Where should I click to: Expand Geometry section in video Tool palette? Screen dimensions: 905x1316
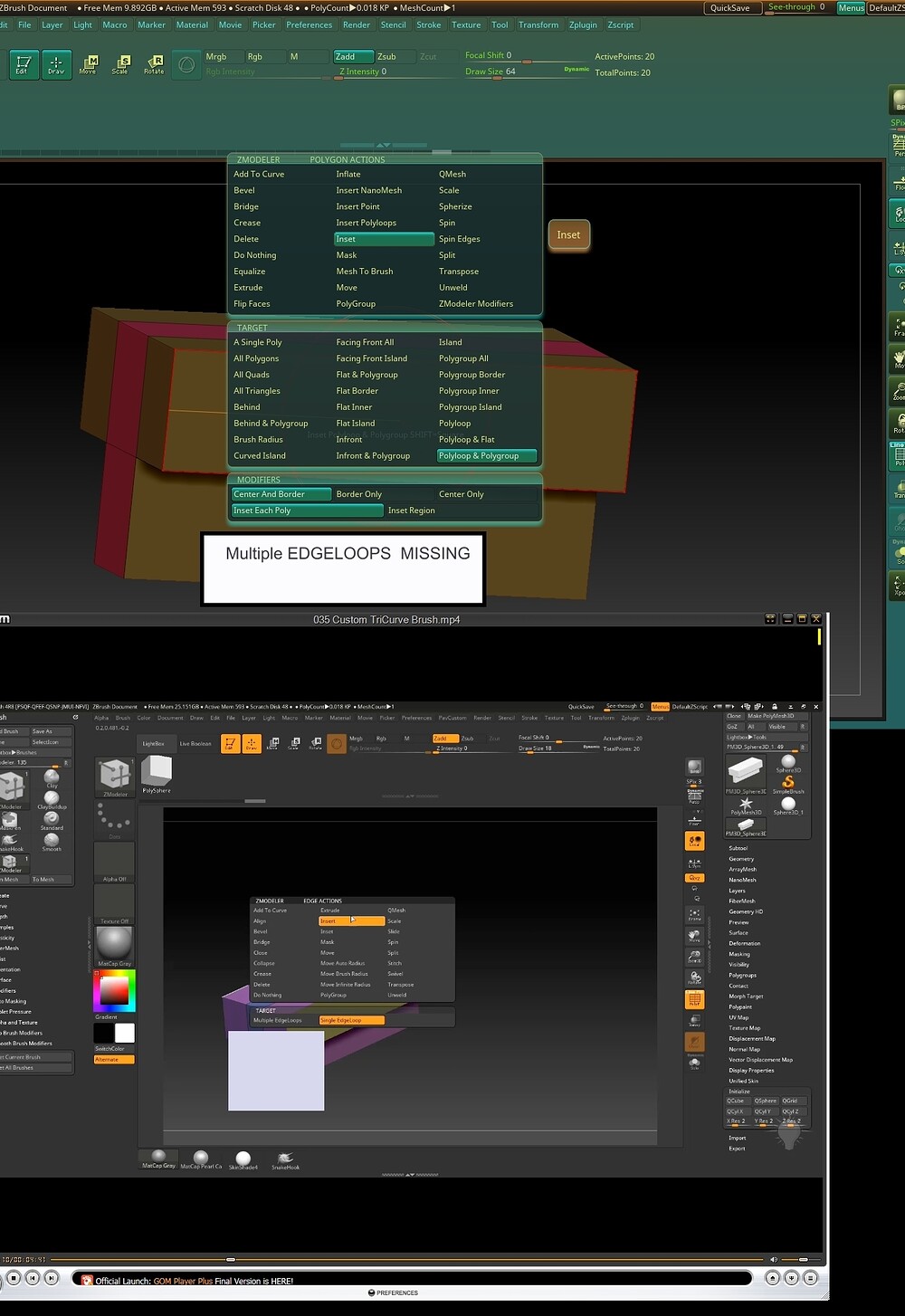(x=741, y=859)
